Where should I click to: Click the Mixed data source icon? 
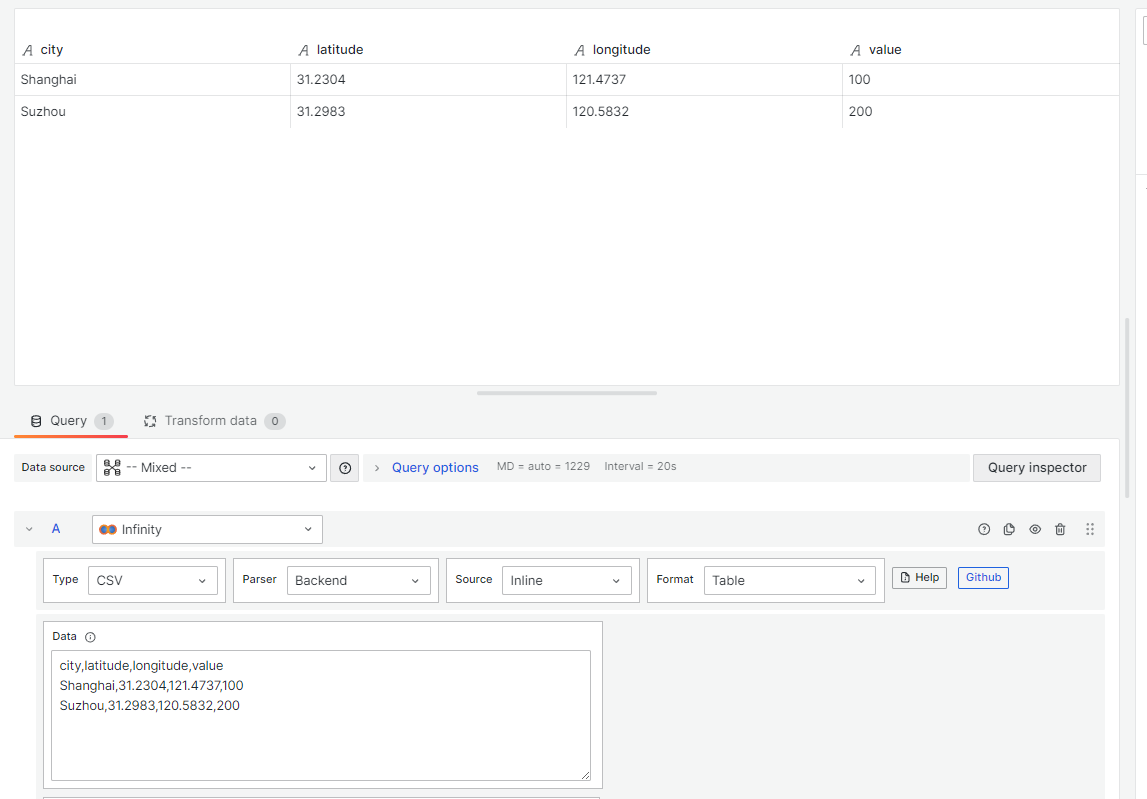[x=112, y=468]
